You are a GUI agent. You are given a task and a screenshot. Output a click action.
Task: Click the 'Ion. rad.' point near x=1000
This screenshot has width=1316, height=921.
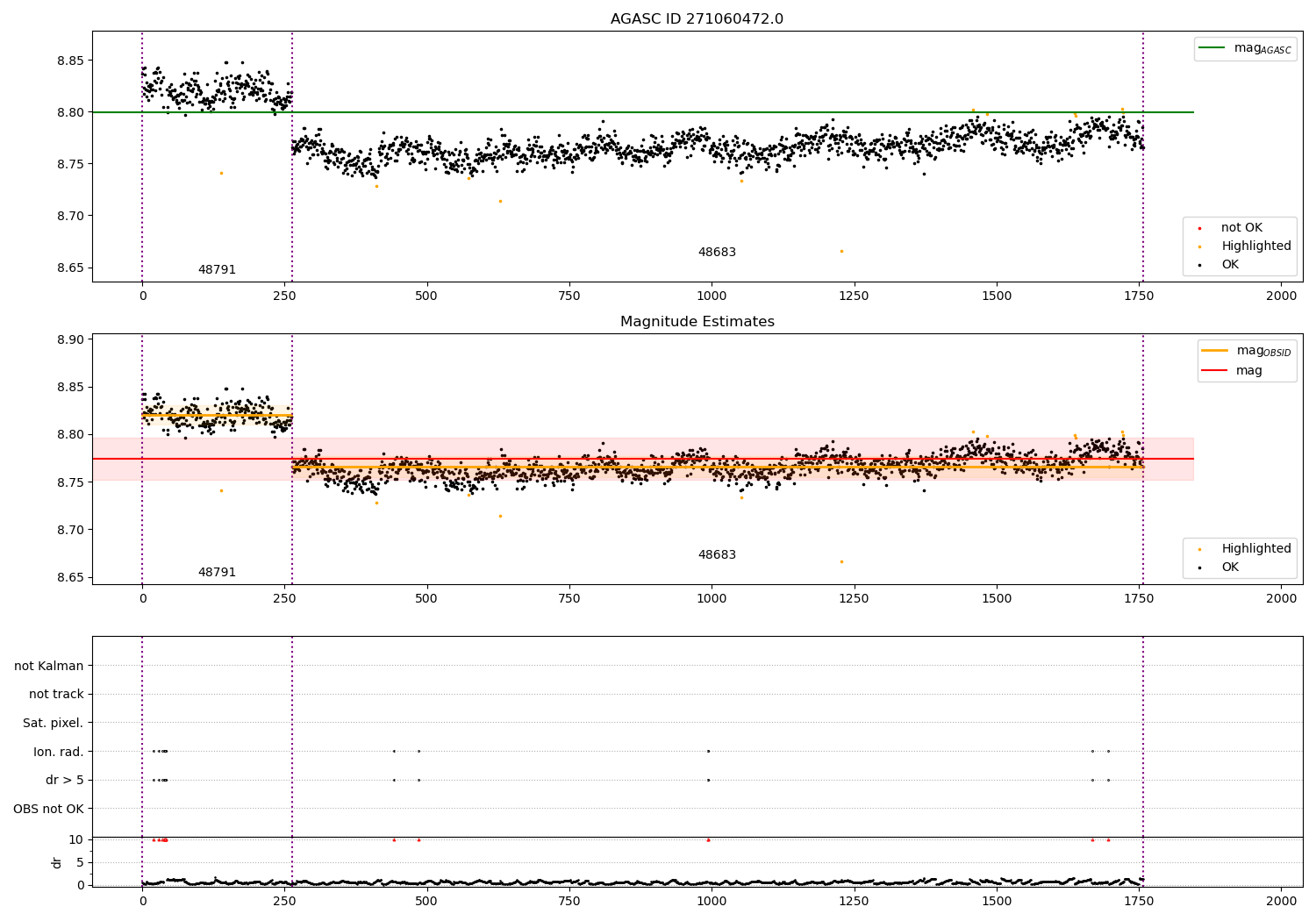coord(708,752)
